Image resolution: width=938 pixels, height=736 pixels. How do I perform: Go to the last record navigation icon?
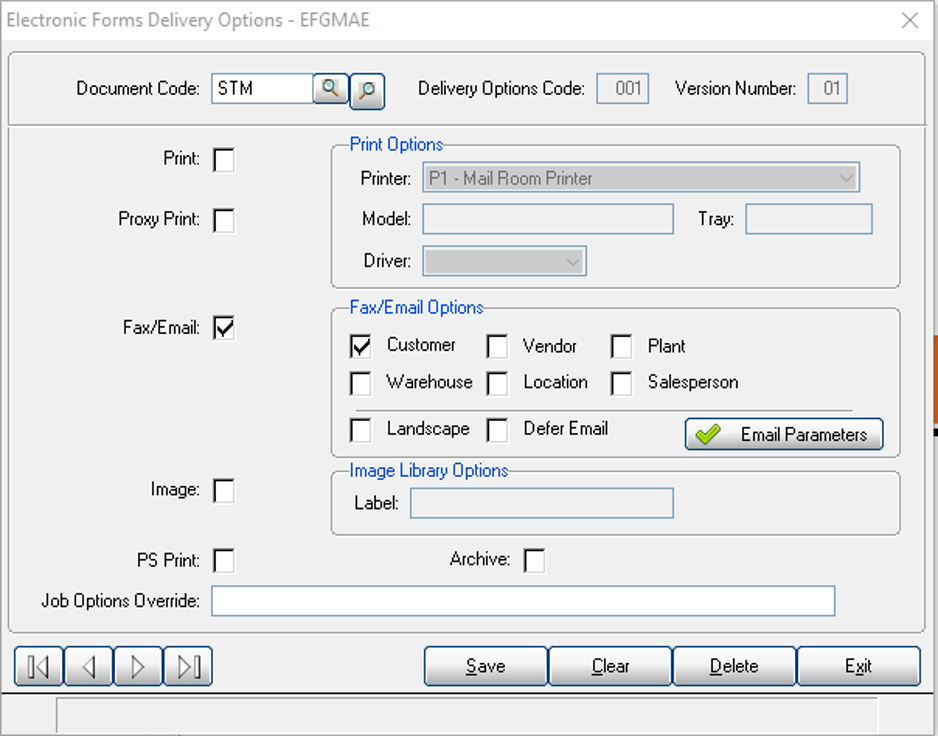click(x=188, y=666)
